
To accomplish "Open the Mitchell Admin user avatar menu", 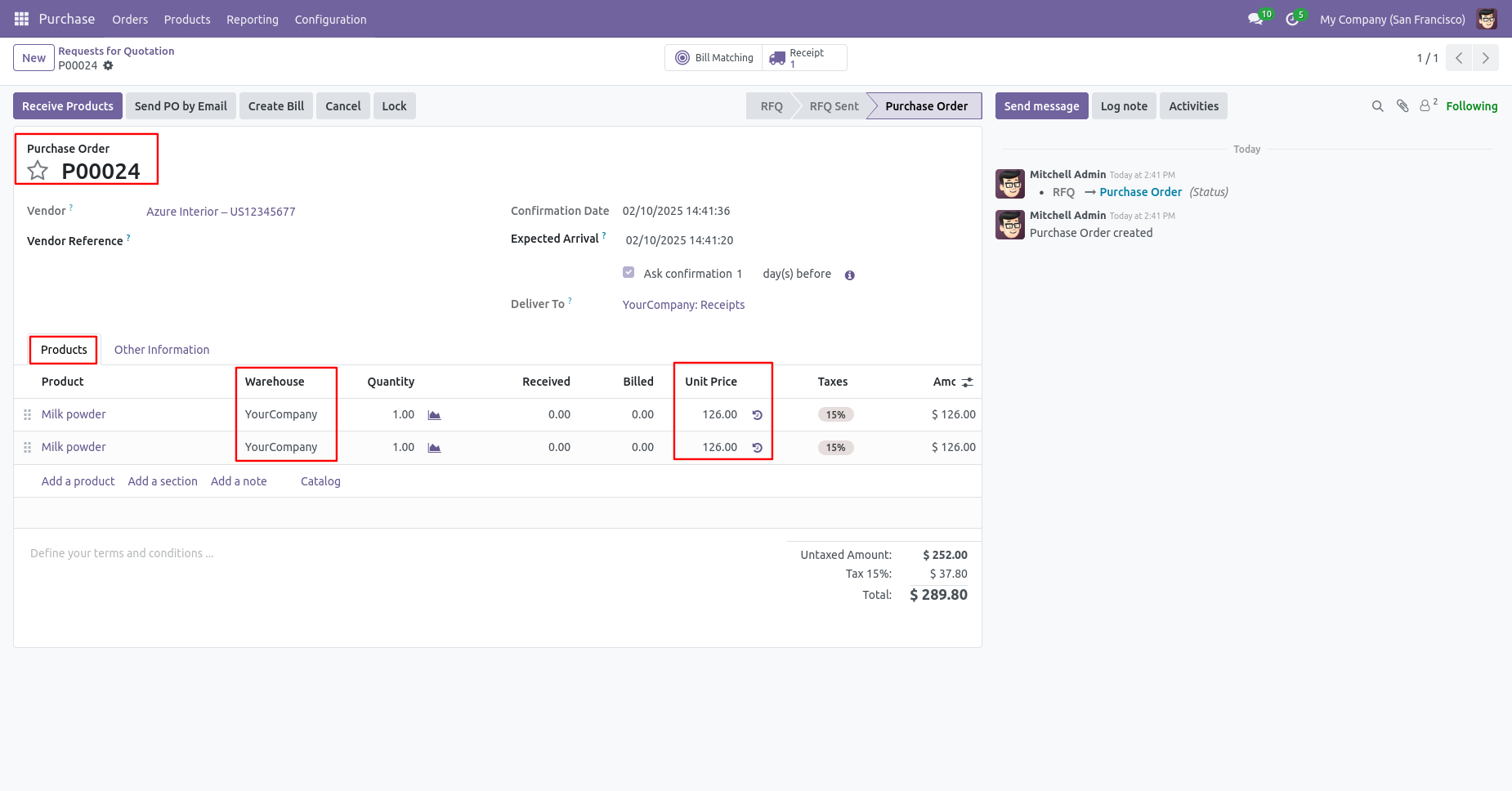I will (1487, 19).
